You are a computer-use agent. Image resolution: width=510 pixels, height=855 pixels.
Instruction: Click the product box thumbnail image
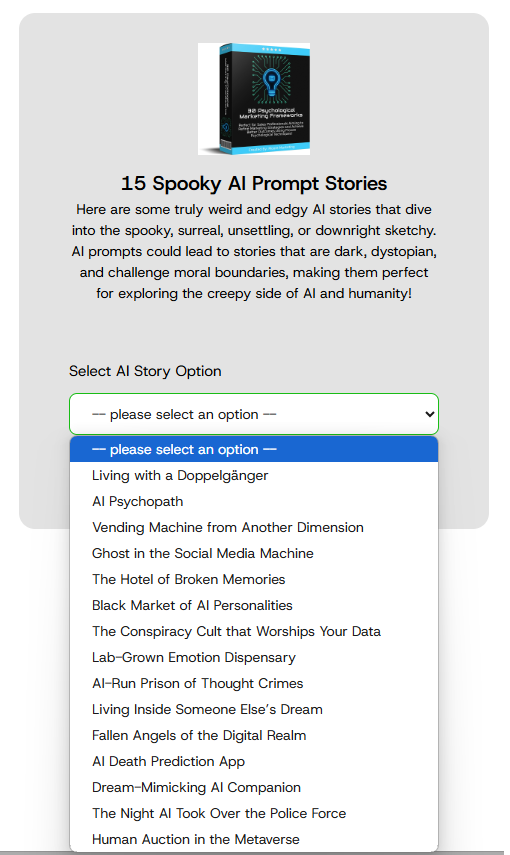[254, 99]
